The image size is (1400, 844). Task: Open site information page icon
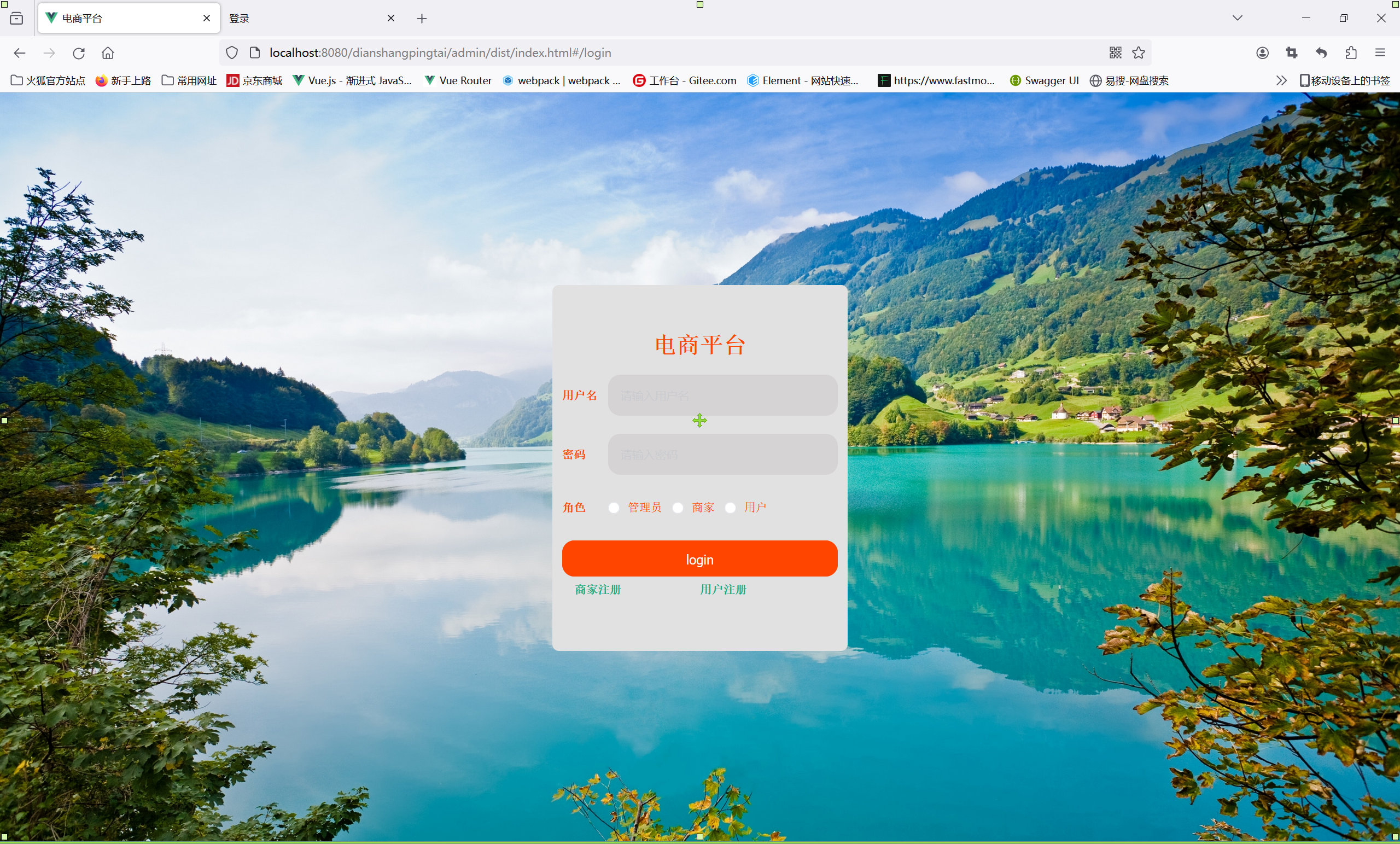255,53
